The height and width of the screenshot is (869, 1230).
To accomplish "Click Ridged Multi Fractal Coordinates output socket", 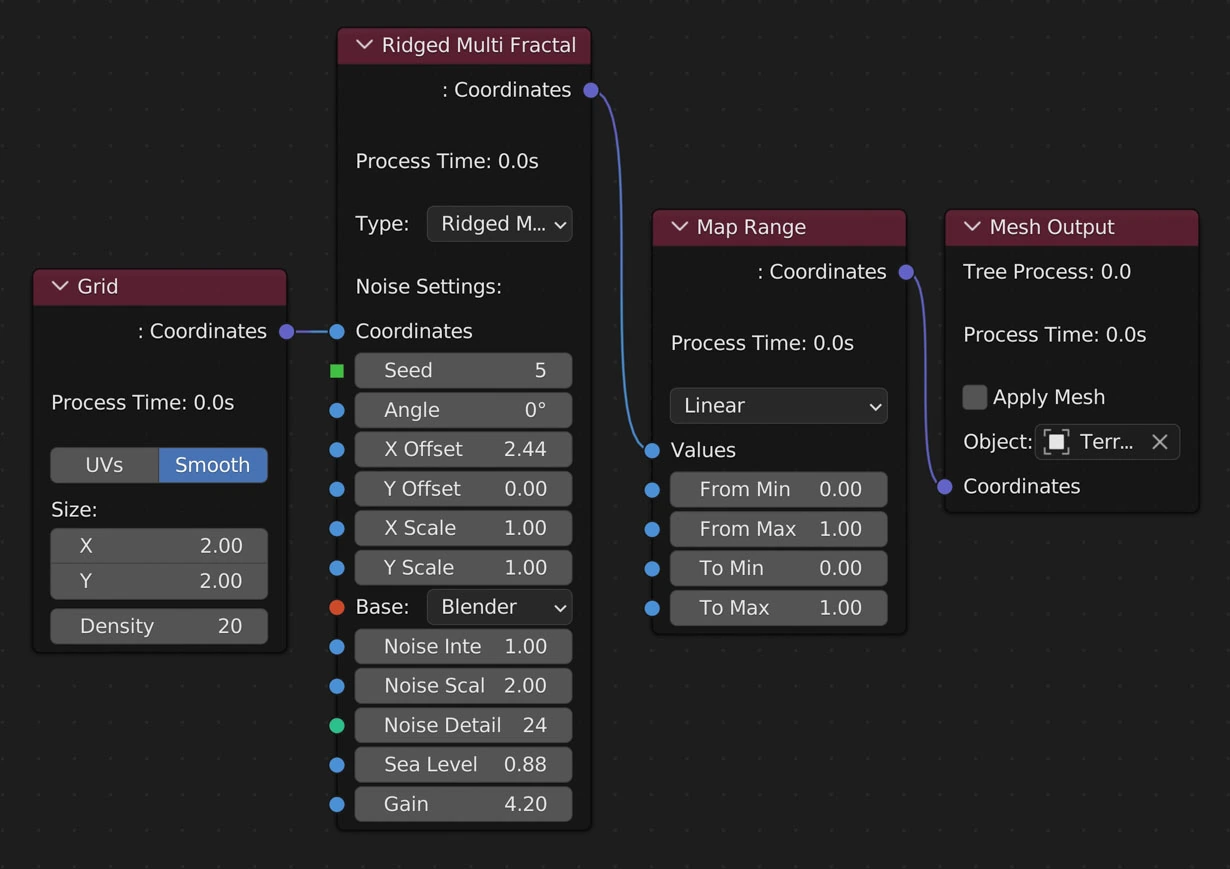I will pyautogui.click(x=591, y=90).
